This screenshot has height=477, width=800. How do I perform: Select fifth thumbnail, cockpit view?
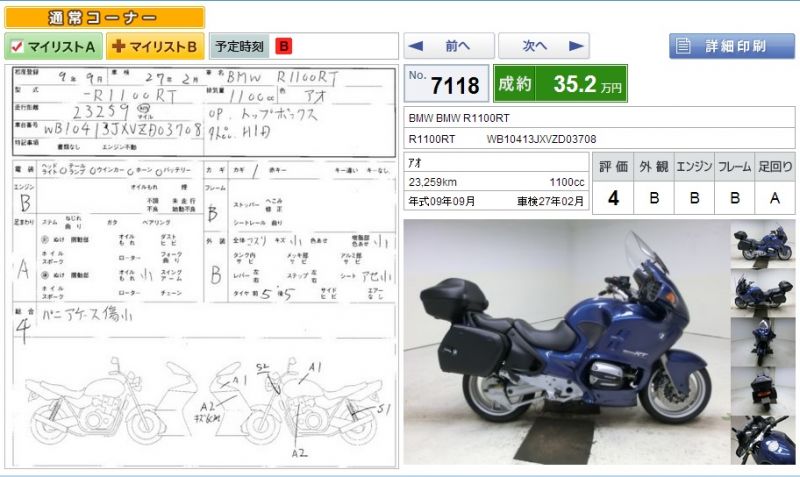click(763, 440)
